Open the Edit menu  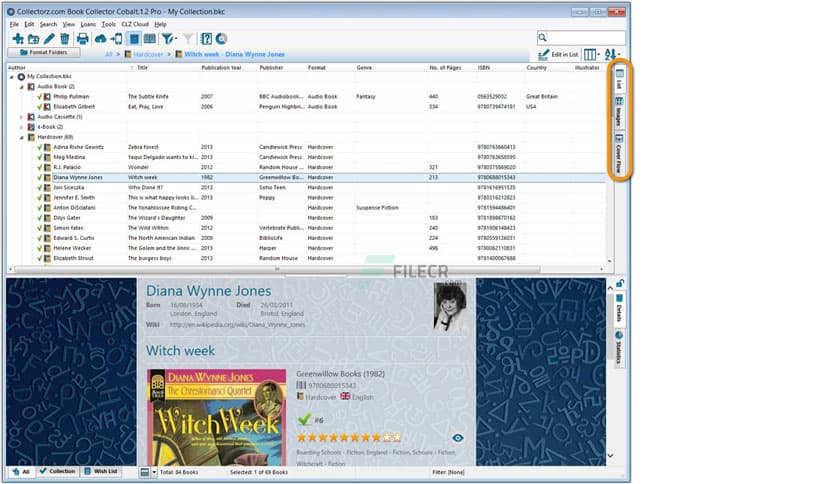[x=29, y=24]
